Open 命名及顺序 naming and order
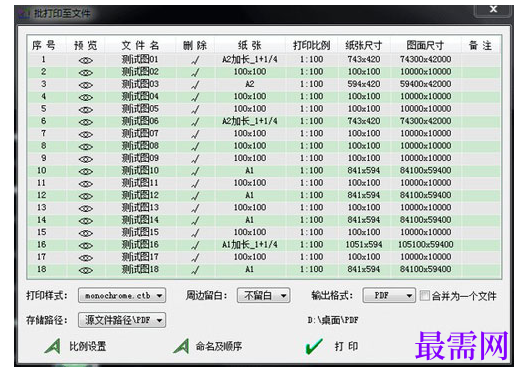The height and width of the screenshot is (377, 527). pyautogui.click(x=208, y=346)
